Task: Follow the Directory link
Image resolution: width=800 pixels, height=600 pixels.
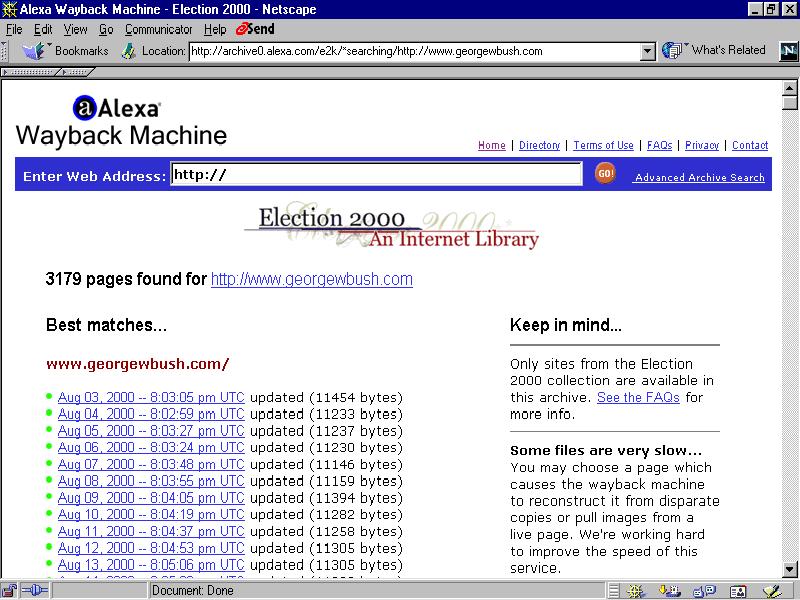Action: tap(539, 145)
